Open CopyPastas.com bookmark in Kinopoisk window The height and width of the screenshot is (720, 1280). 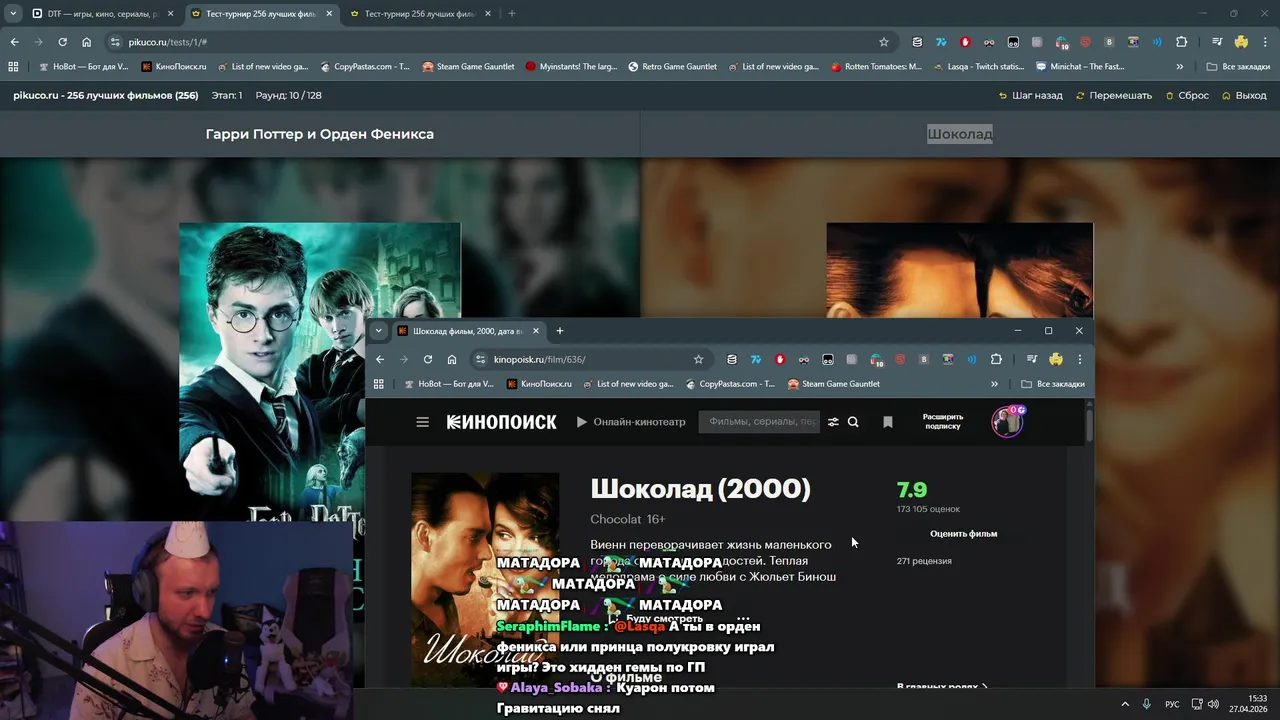click(729, 384)
